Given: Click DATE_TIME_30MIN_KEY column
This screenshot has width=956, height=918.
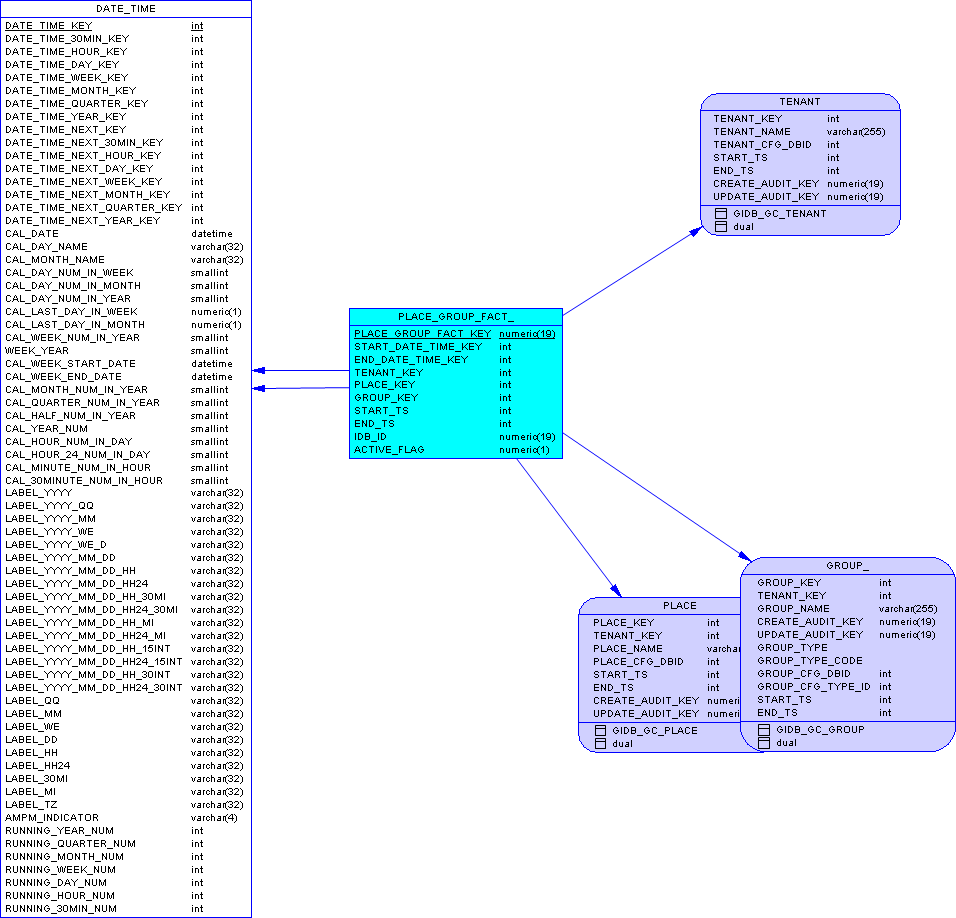Looking at the screenshot, I should [67, 38].
